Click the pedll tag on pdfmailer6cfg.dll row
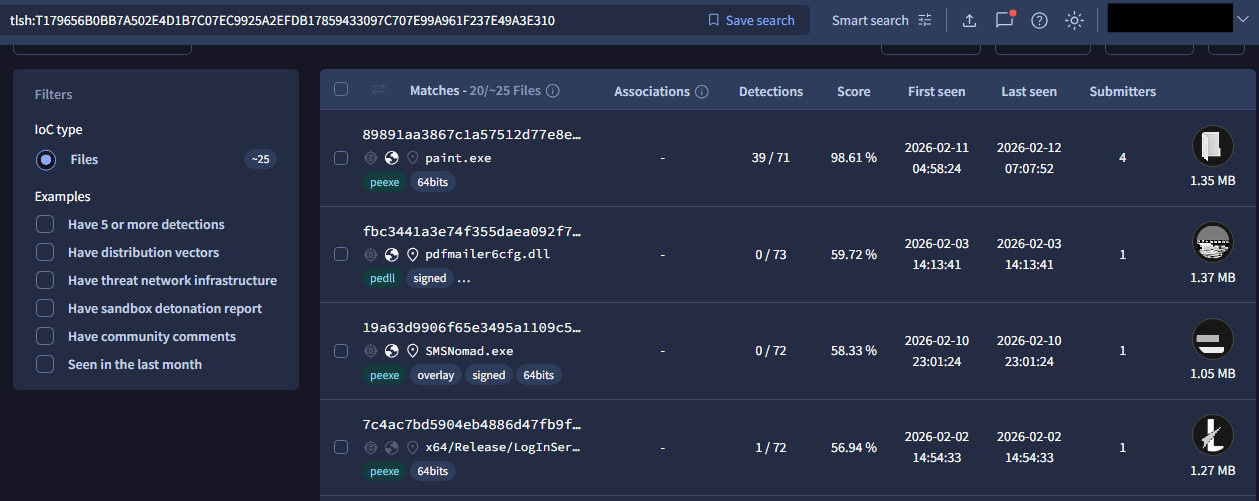The height and width of the screenshot is (501, 1259). [383, 279]
